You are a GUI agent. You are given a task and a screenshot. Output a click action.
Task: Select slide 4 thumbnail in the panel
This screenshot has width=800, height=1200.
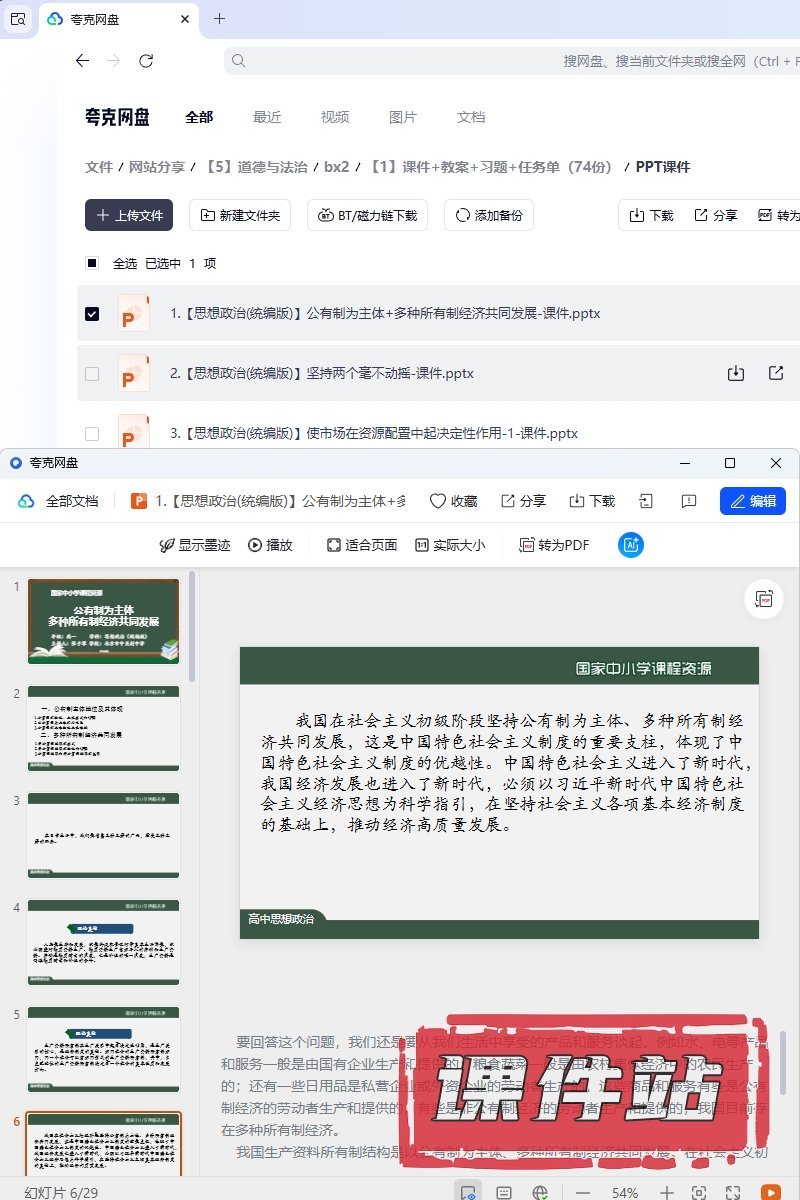104,941
